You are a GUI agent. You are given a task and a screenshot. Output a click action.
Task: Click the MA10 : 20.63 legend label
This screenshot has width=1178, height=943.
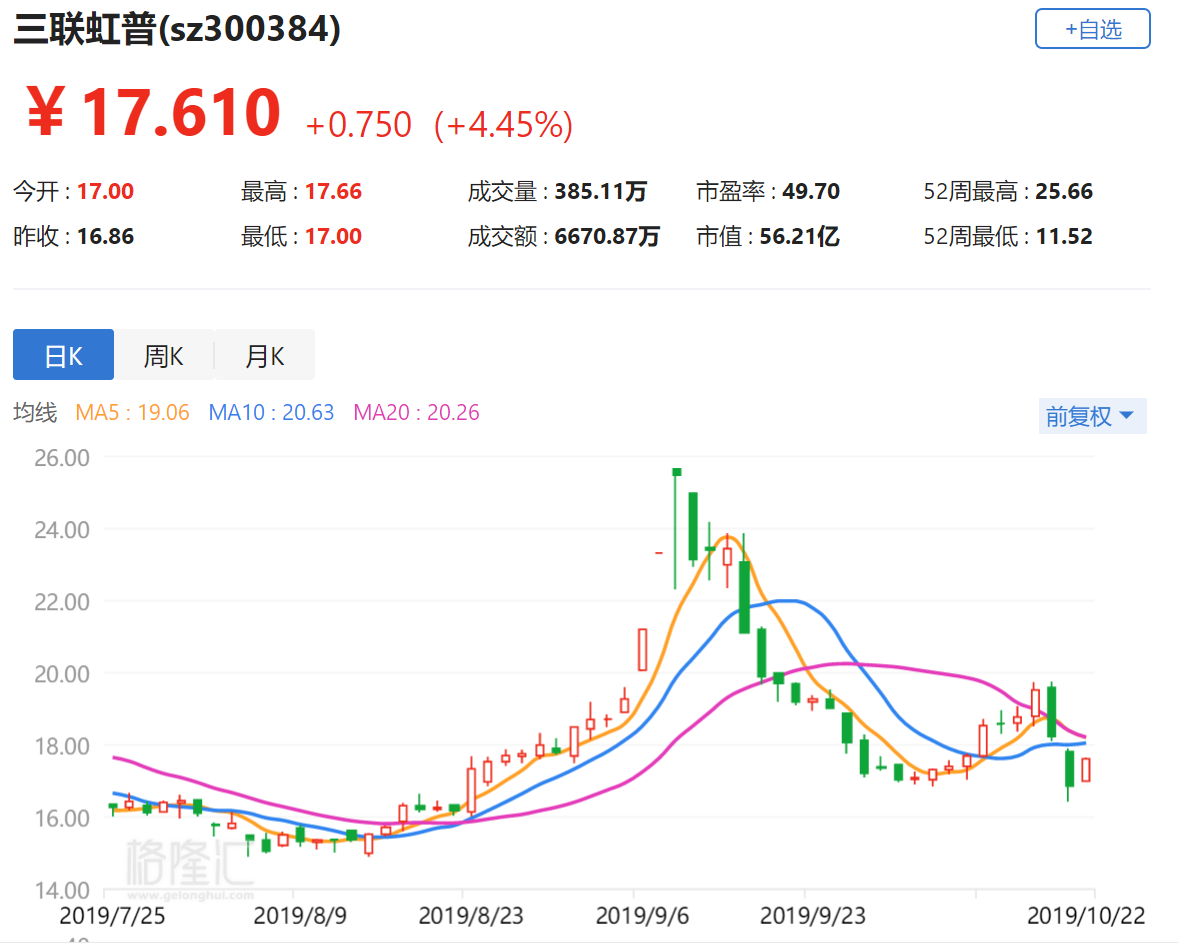271,413
